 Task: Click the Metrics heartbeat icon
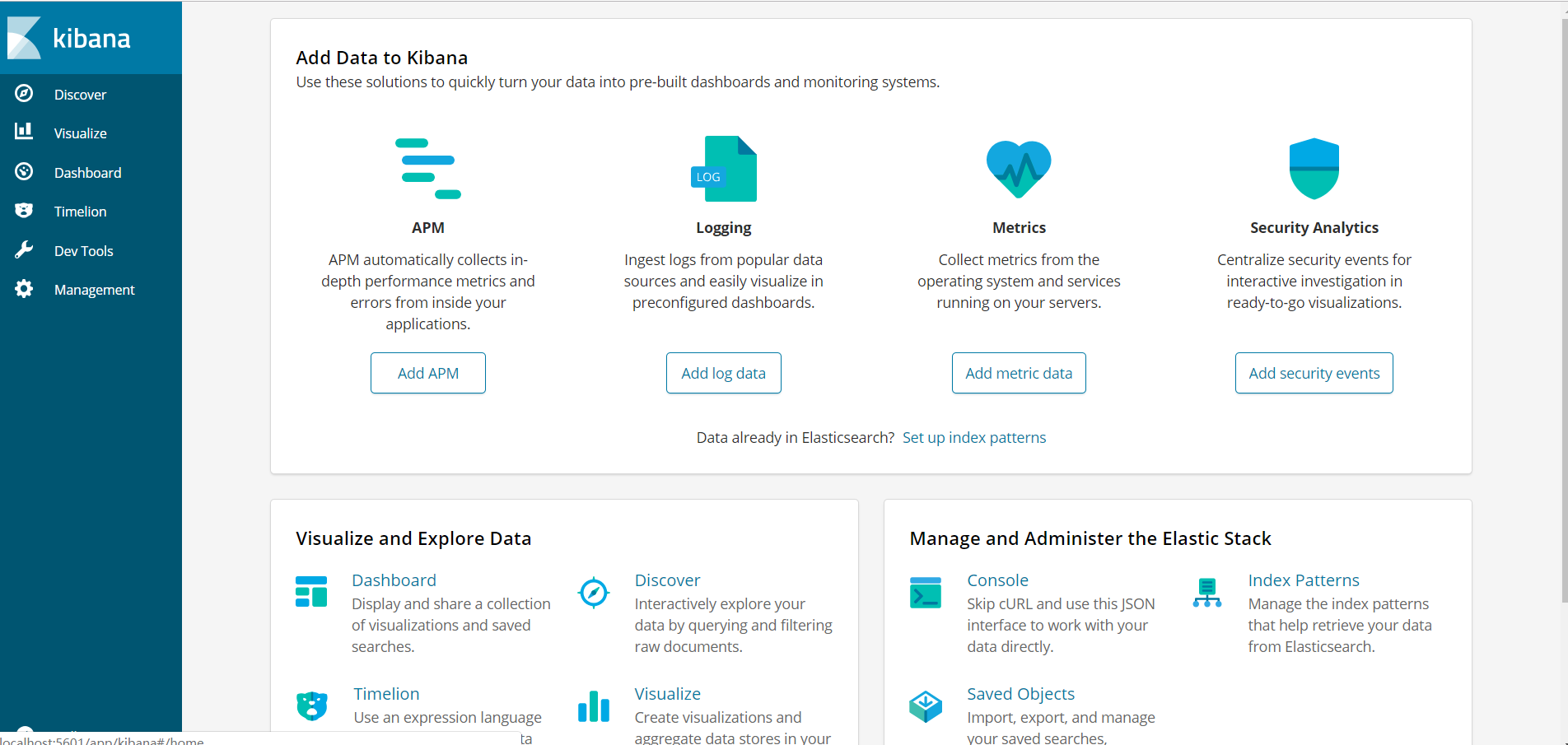[x=1019, y=169]
